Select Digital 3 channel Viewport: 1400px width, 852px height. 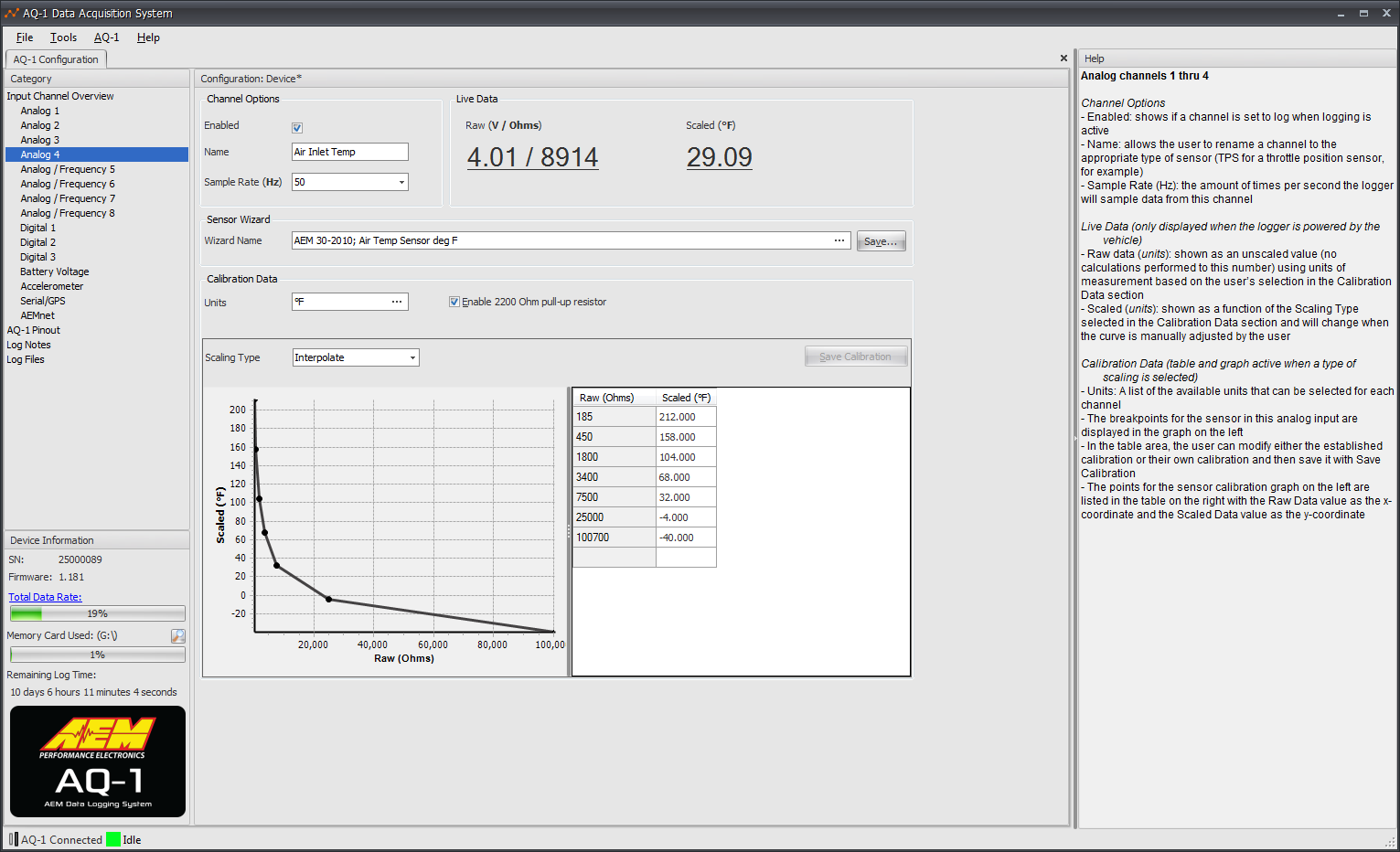coord(38,257)
